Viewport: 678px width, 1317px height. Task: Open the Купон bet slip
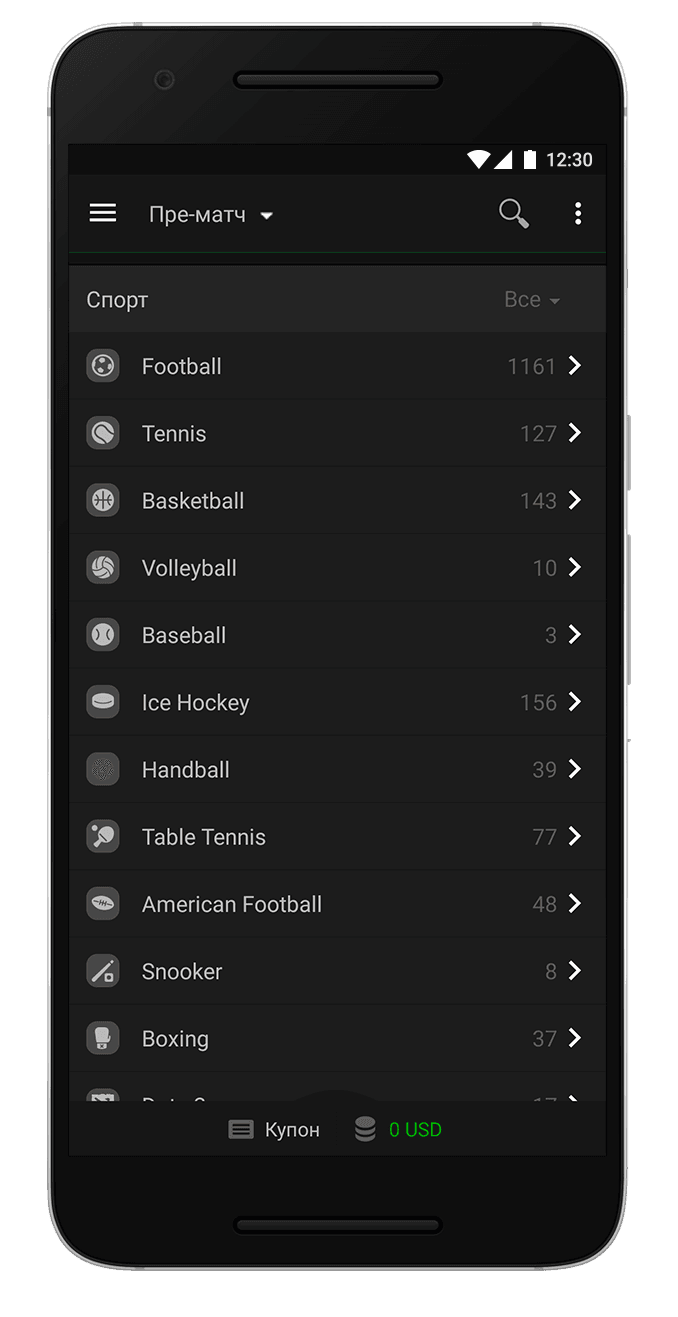(x=275, y=1130)
